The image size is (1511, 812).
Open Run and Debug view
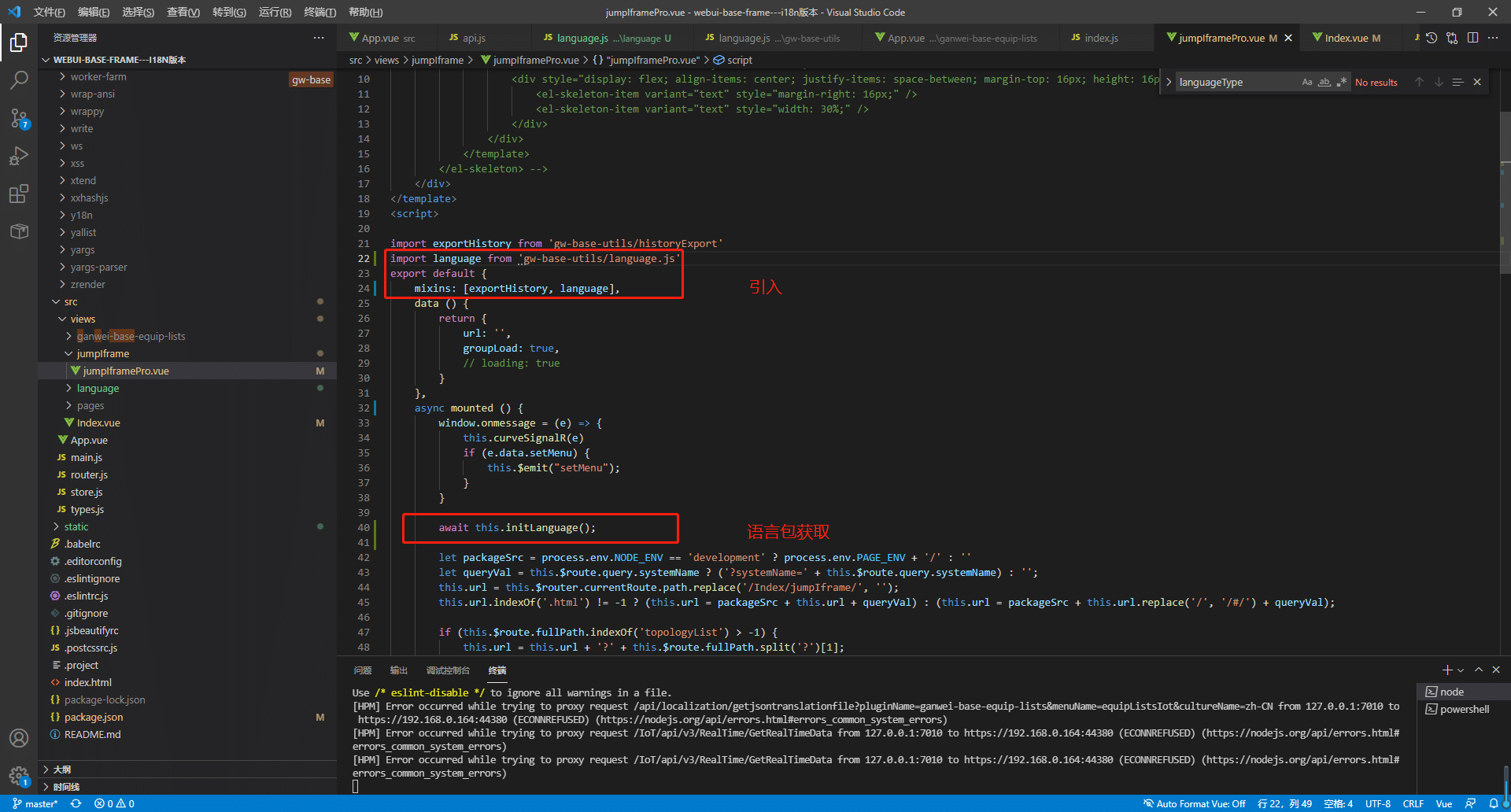coord(19,156)
